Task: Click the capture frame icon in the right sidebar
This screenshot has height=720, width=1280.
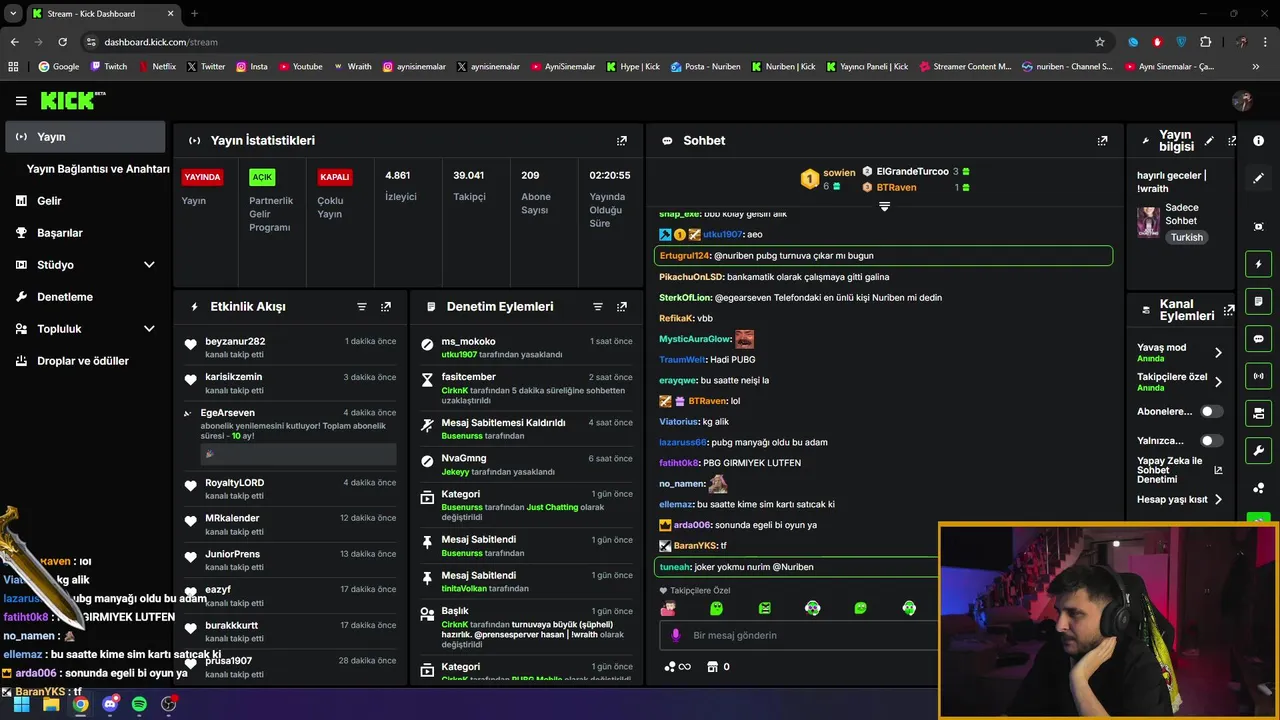Action: point(1259,227)
